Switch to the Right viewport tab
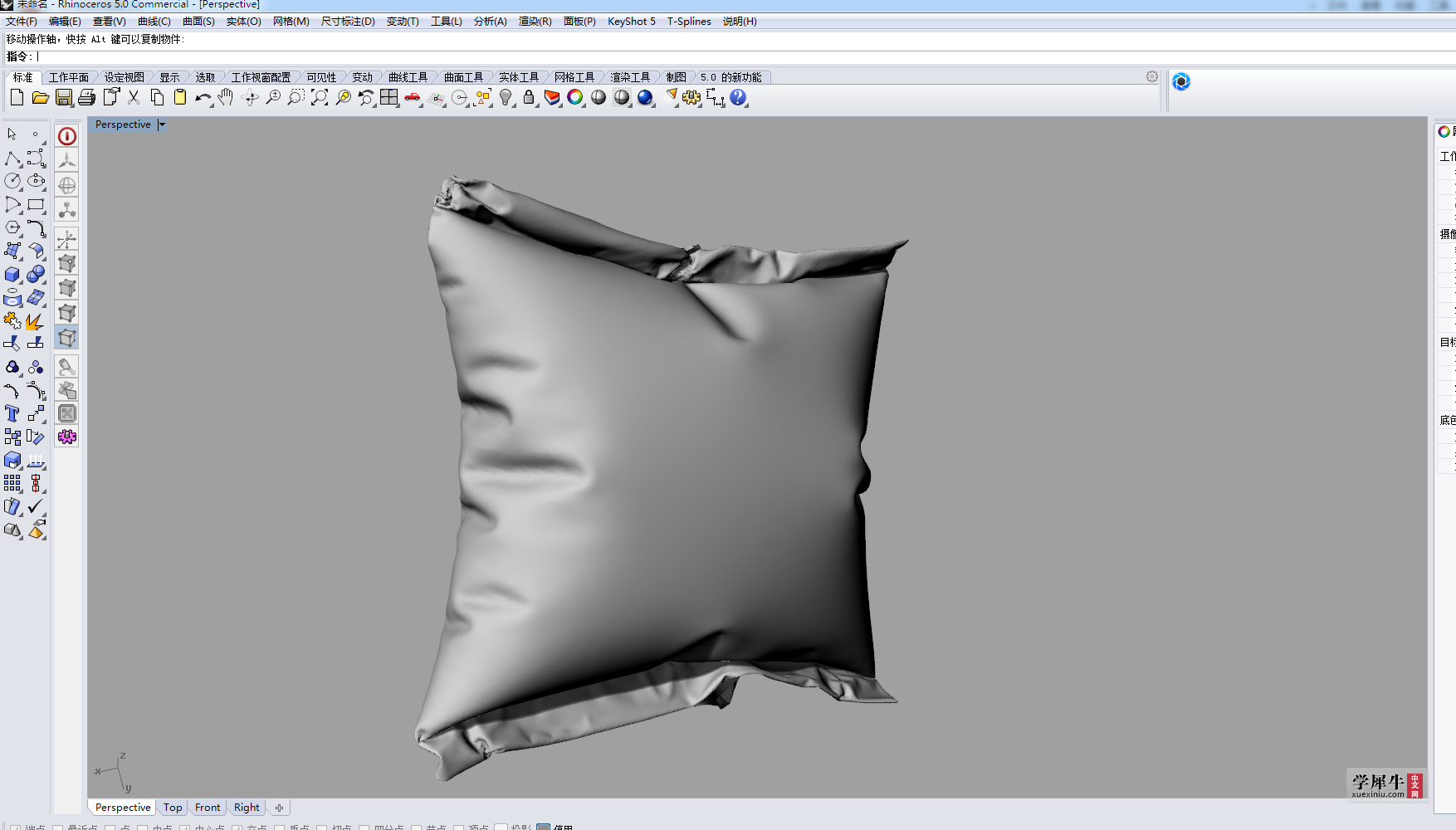This screenshot has width=1456, height=830. click(247, 808)
